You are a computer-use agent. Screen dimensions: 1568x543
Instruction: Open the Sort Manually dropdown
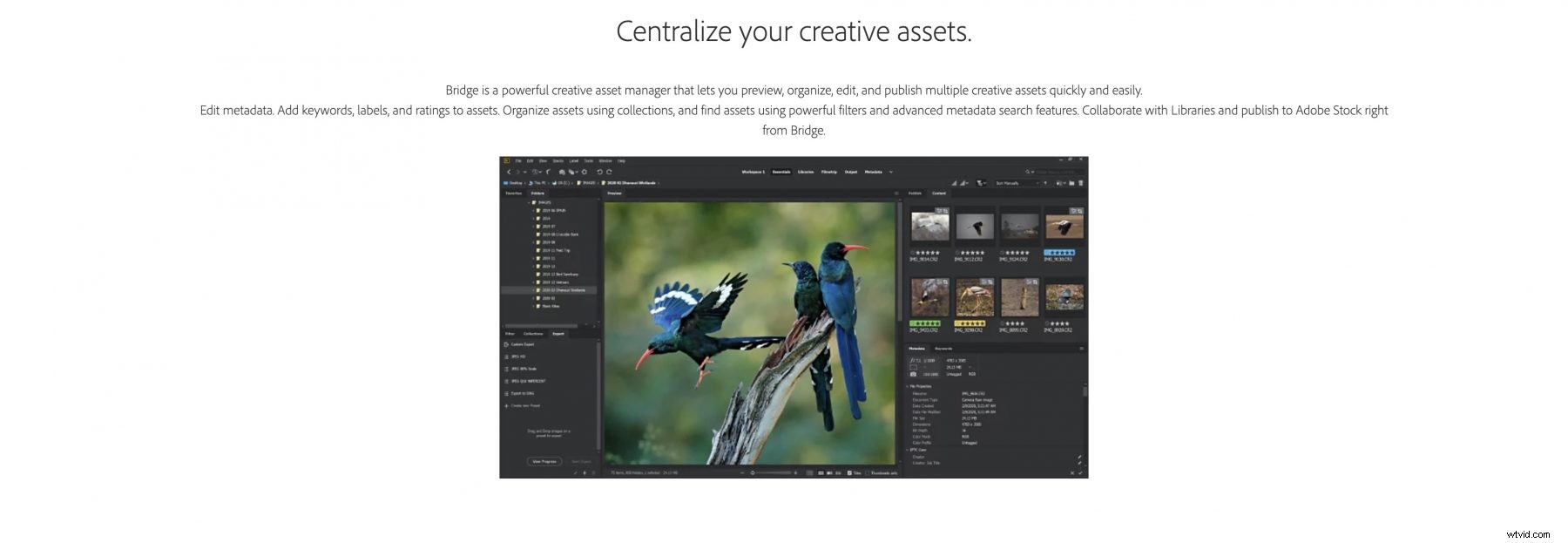(x=1017, y=183)
